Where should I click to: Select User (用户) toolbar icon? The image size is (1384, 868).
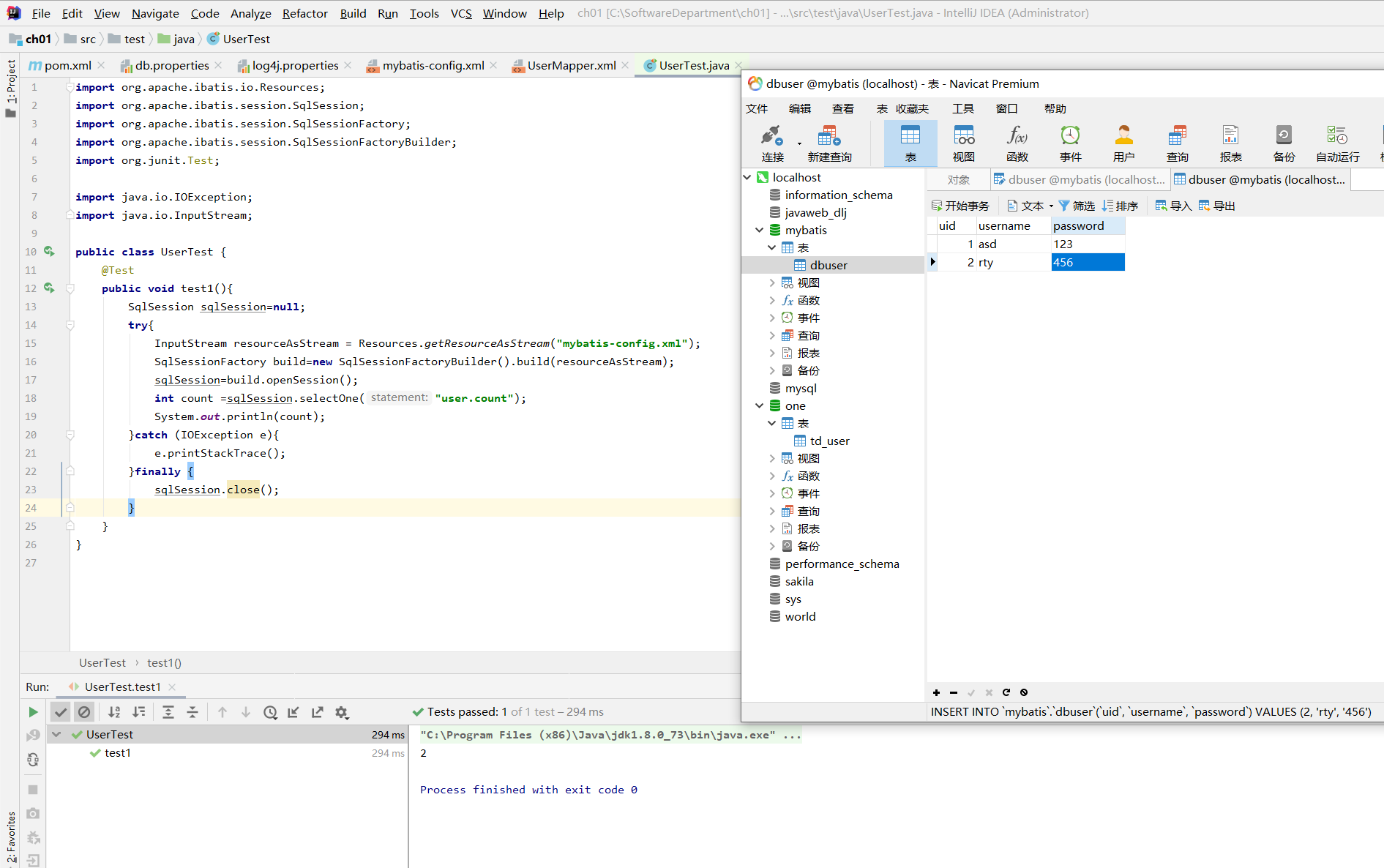[1123, 143]
